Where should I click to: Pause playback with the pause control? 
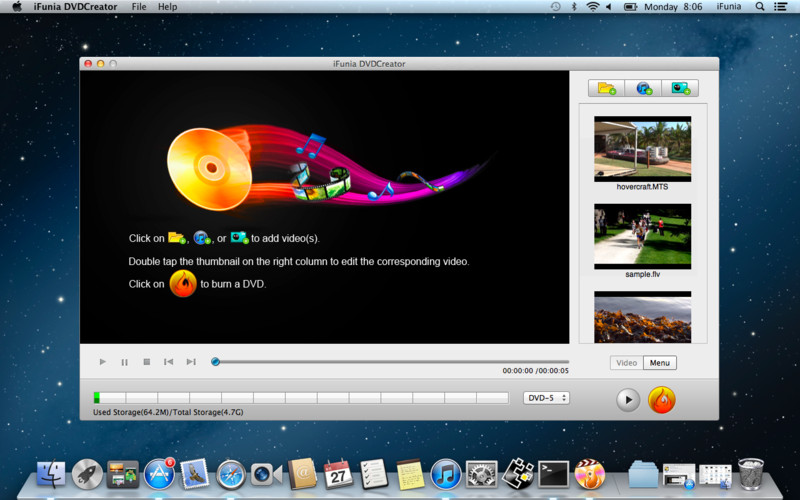(124, 362)
